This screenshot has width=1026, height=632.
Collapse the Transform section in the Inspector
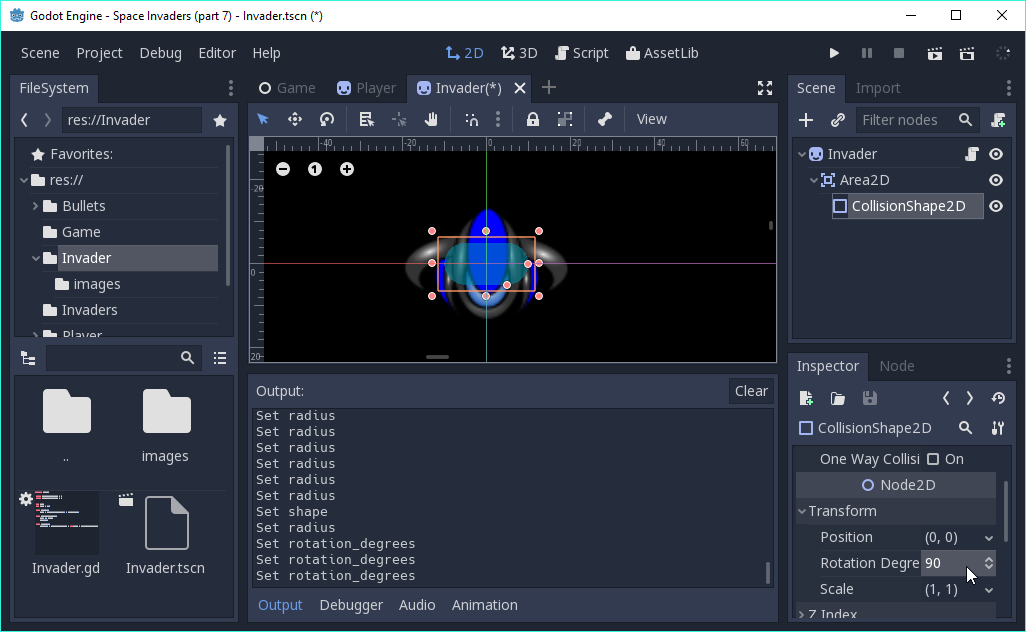coord(802,511)
